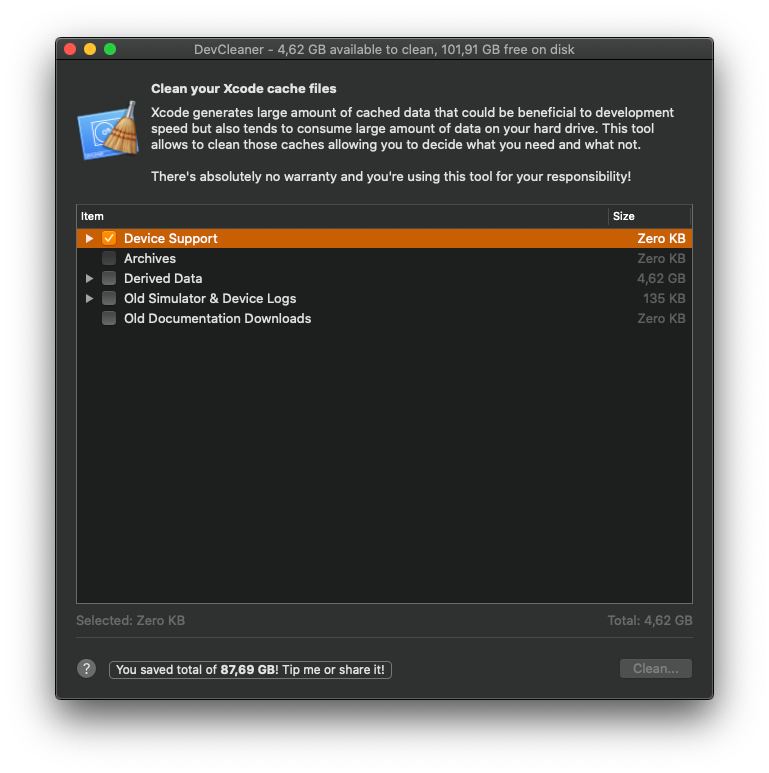Zoom the window with the green button

pyautogui.click(x=110, y=49)
